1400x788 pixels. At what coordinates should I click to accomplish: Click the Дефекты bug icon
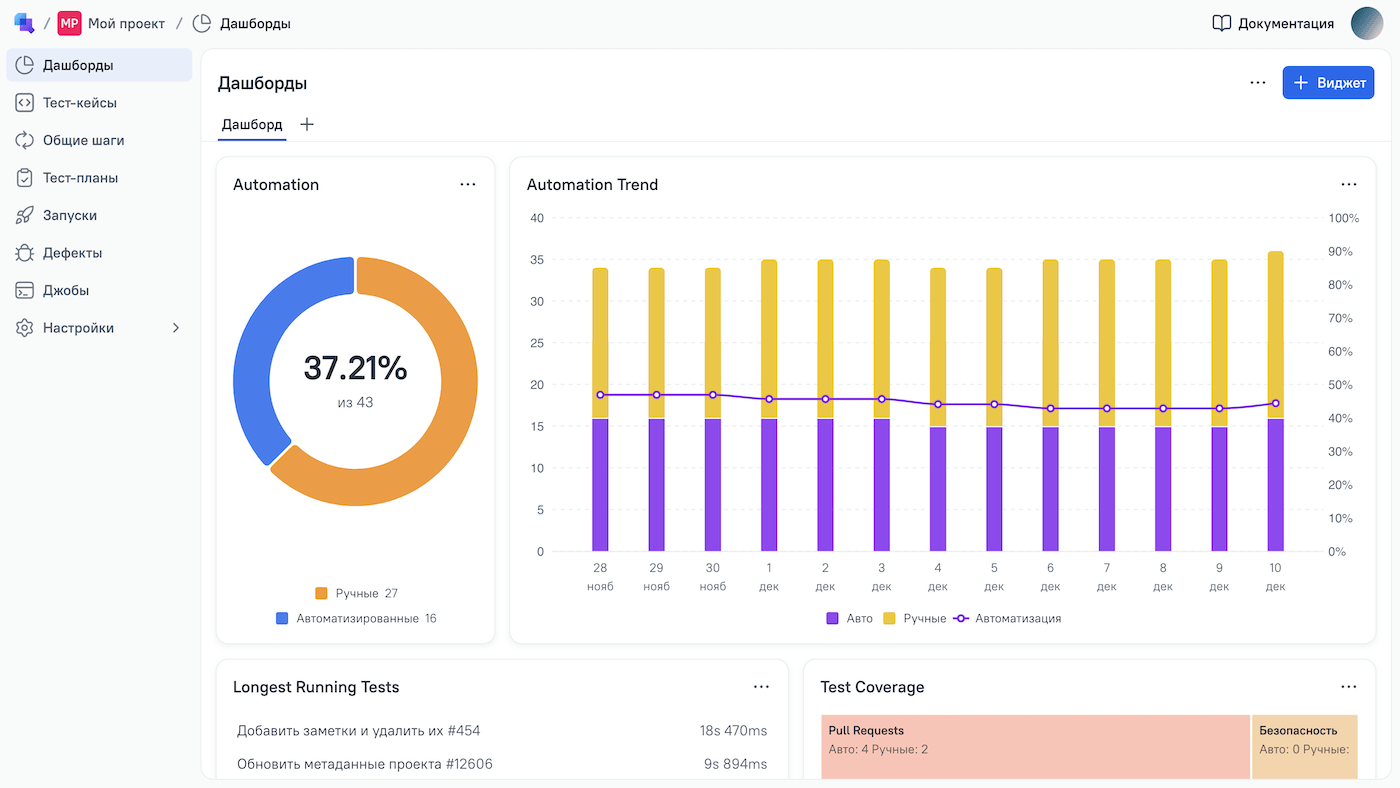point(25,253)
